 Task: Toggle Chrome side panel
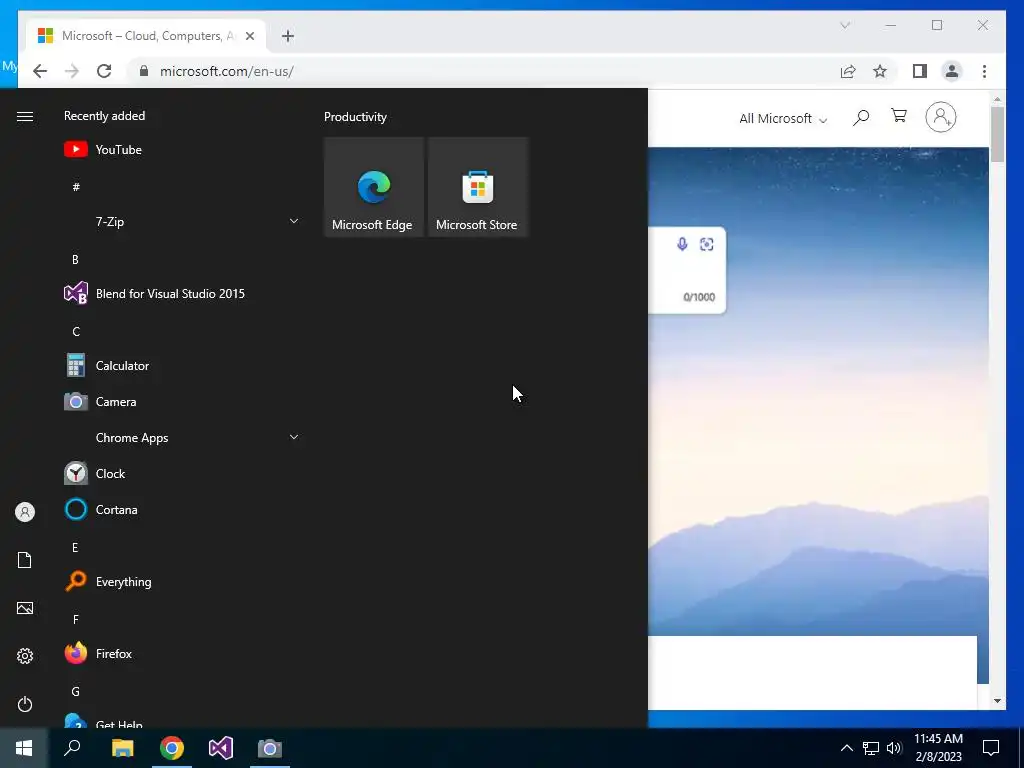[920, 71]
